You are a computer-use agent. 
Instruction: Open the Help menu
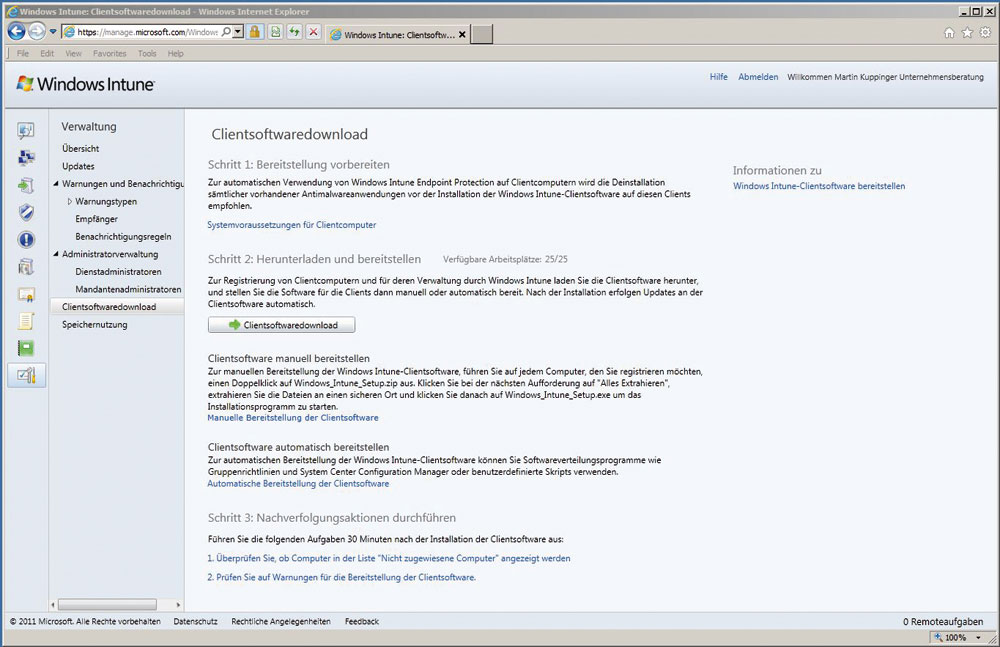pos(175,54)
